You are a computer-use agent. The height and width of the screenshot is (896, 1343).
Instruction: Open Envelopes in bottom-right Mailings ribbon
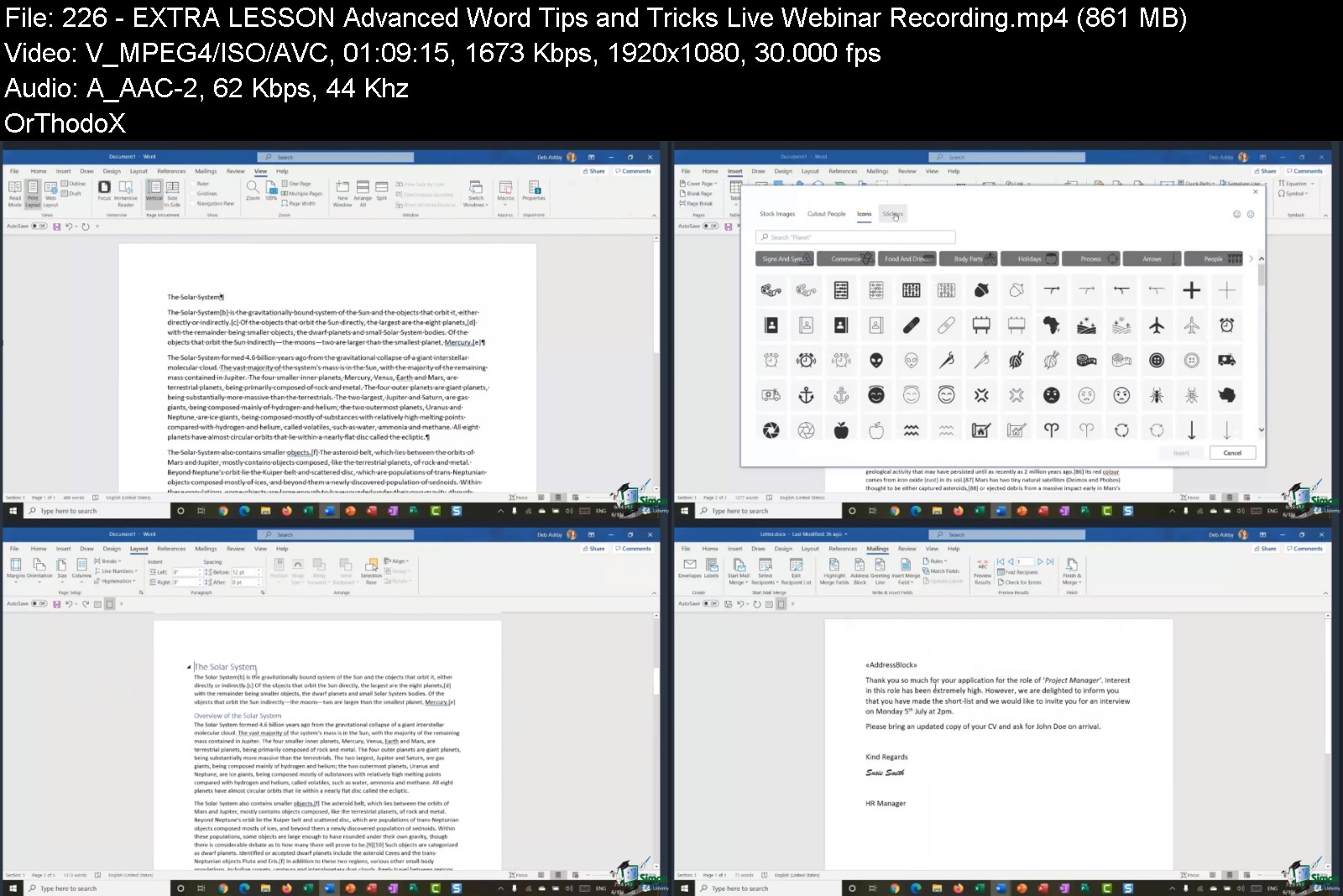689,569
